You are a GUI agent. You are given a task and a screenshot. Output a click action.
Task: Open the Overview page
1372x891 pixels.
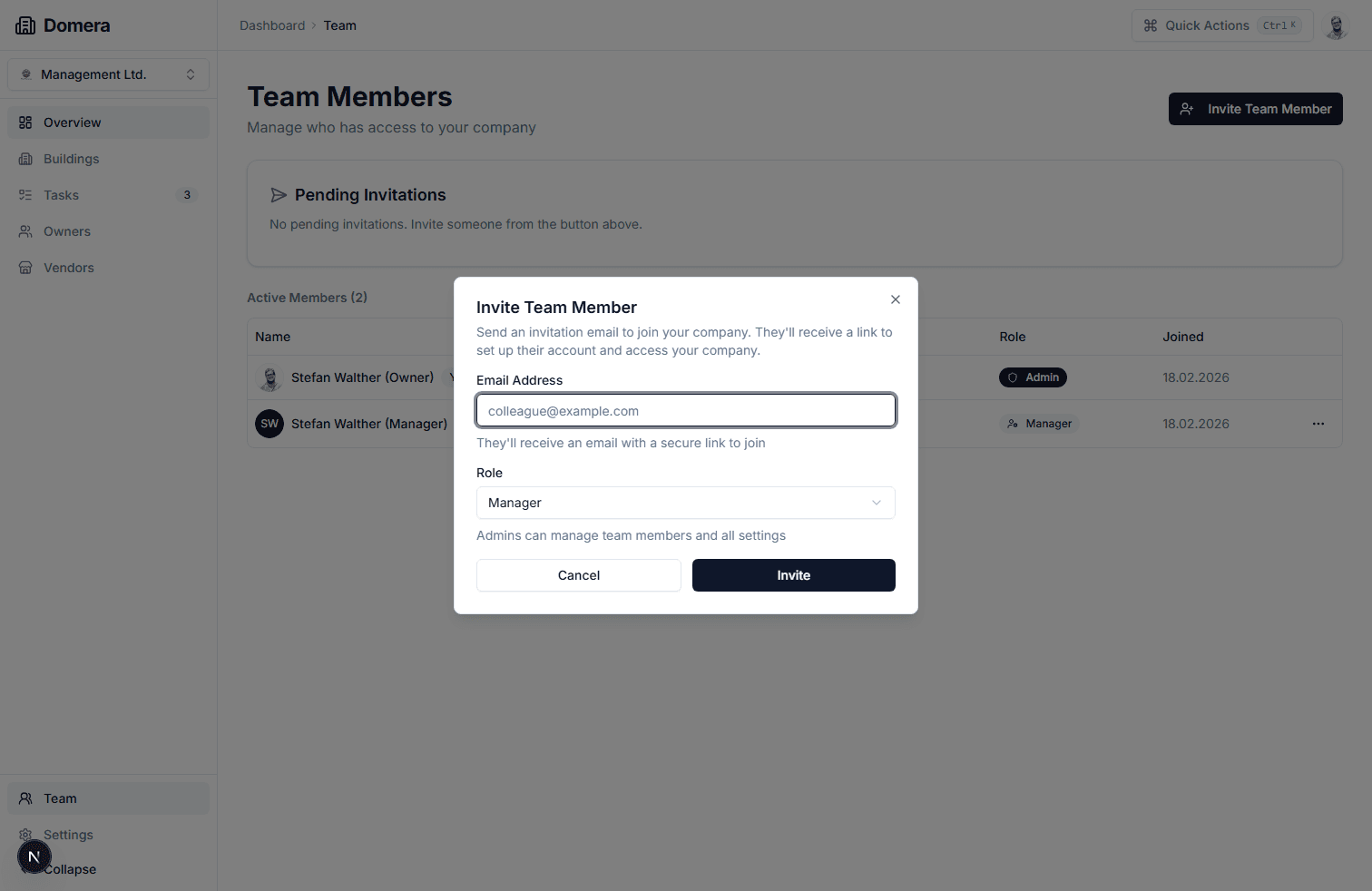(x=72, y=122)
